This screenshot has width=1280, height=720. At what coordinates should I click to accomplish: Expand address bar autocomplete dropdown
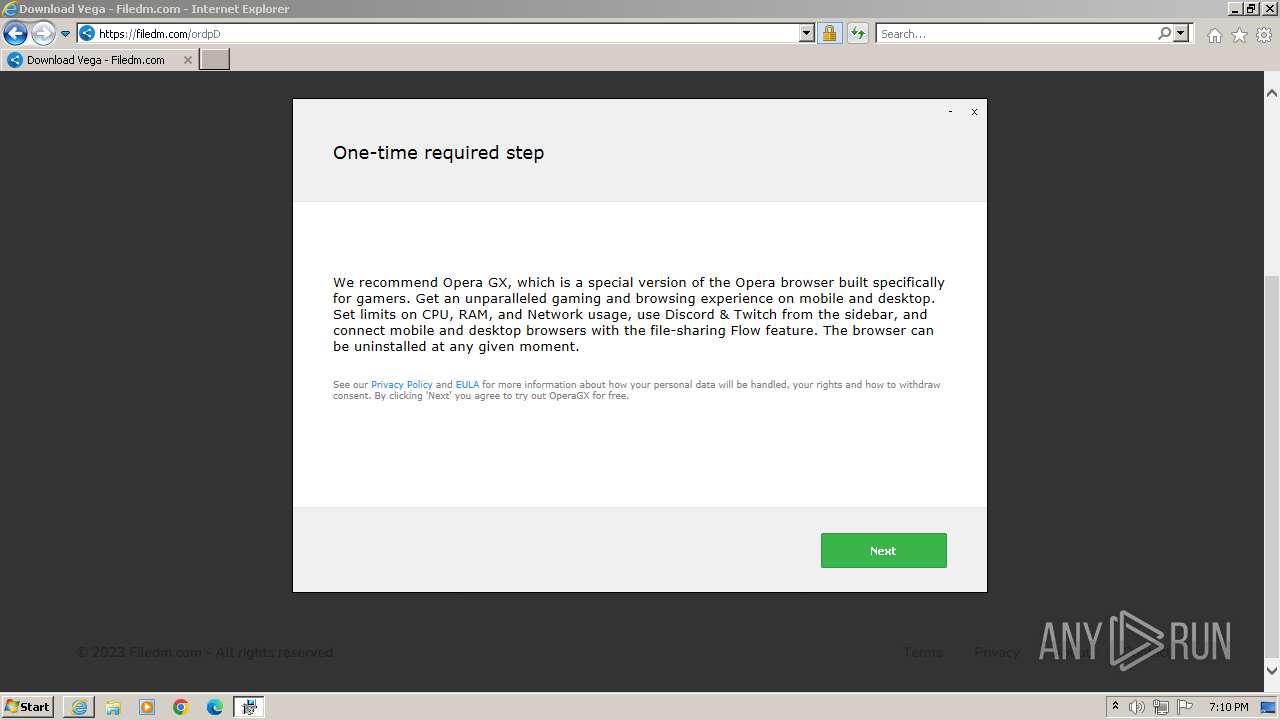point(807,34)
